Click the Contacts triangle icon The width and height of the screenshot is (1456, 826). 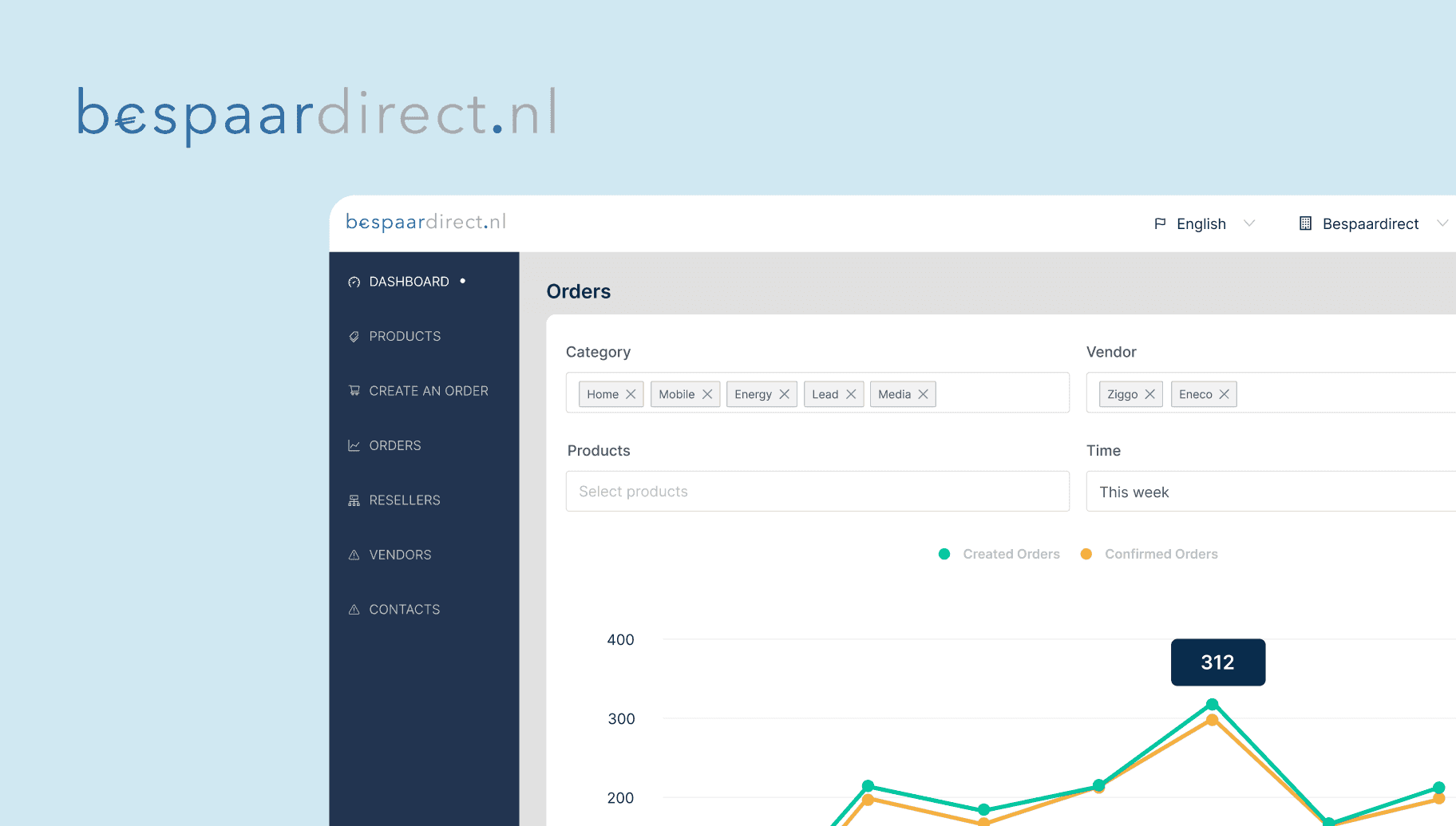(x=354, y=610)
